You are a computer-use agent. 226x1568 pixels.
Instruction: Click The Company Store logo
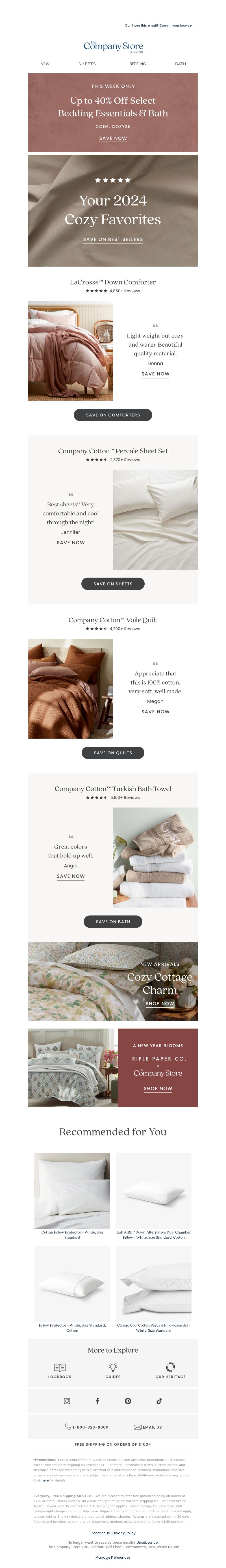[114, 47]
